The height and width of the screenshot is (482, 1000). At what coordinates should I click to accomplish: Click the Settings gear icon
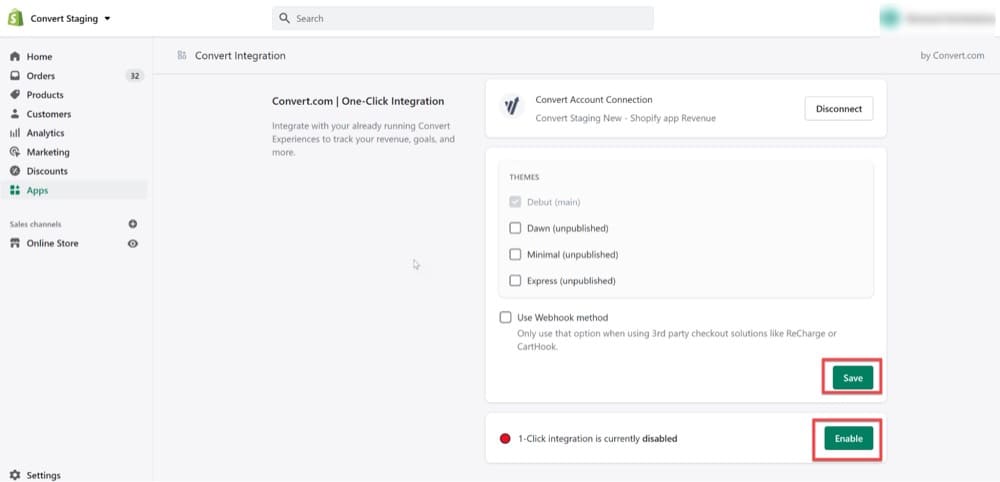pos(15,475)
